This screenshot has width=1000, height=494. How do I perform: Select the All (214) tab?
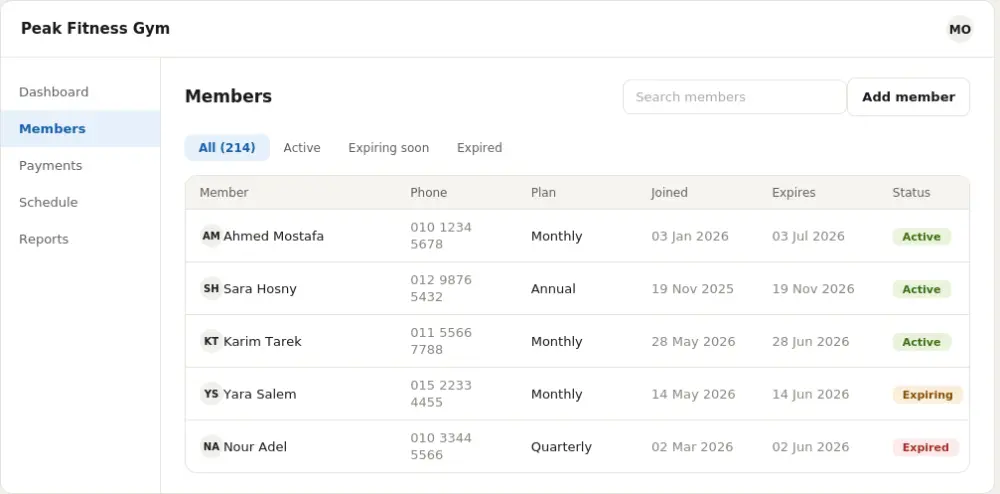coord(227,148)
